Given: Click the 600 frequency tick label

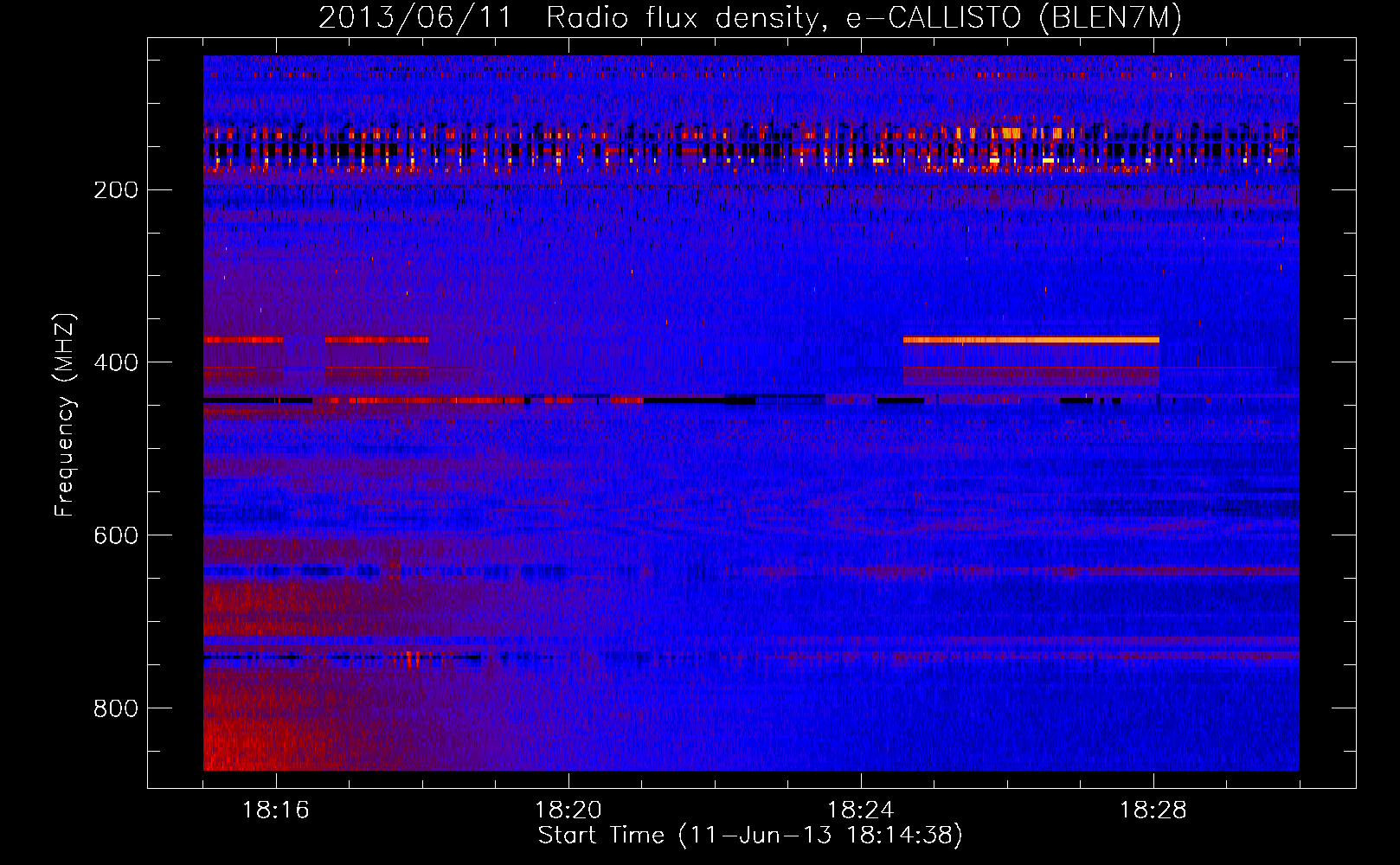Looking at the screenshot, I should coord(116,535).
